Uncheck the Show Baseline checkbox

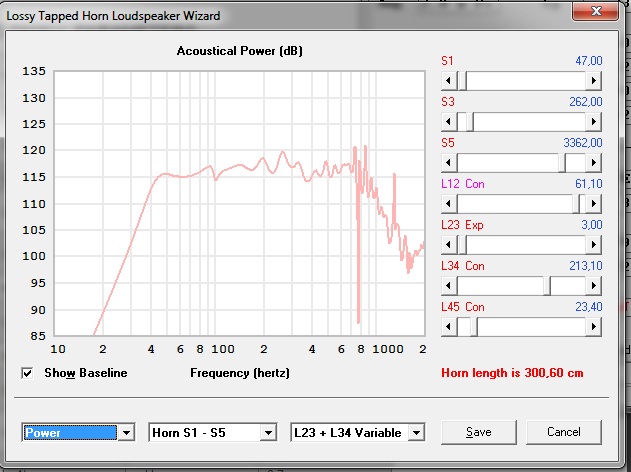[27, 373]
